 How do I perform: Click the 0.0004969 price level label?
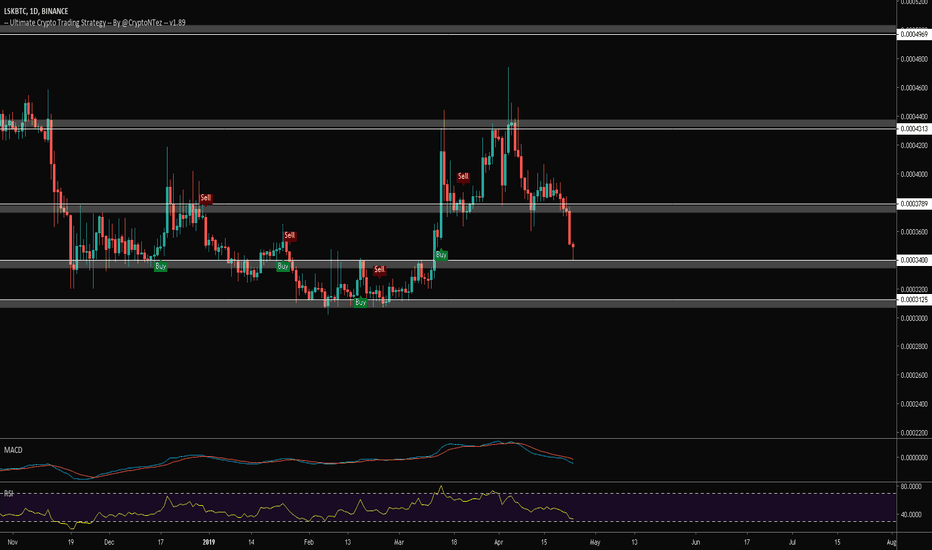point(914,34)
